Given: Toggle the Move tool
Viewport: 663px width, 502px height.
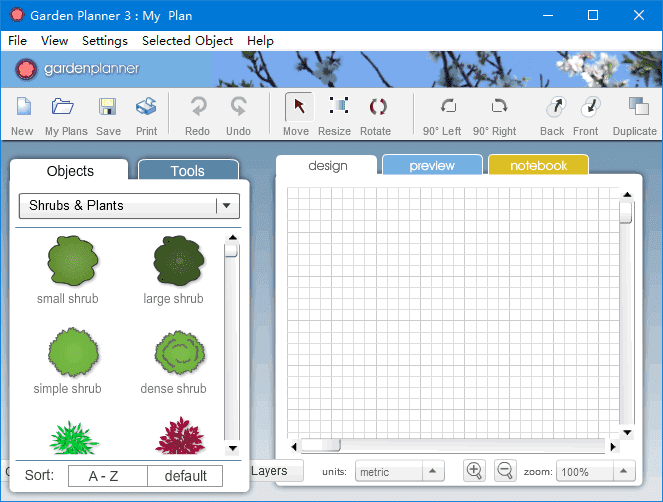Looking at the screenshot, I should pyautogui.click(x=296, y=107).
